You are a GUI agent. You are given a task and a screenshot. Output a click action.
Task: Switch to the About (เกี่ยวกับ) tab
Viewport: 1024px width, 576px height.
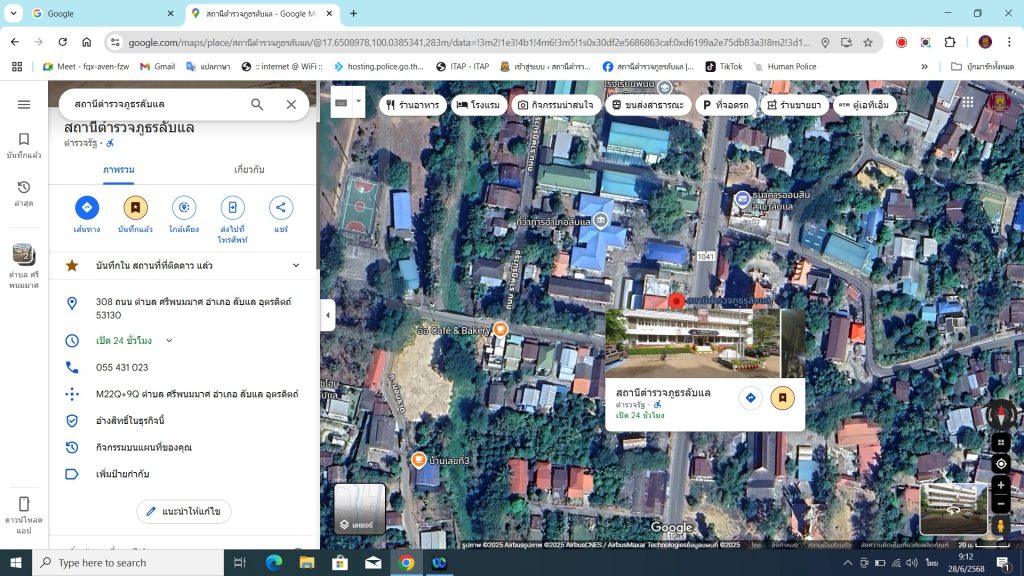[x=249, y=170]
